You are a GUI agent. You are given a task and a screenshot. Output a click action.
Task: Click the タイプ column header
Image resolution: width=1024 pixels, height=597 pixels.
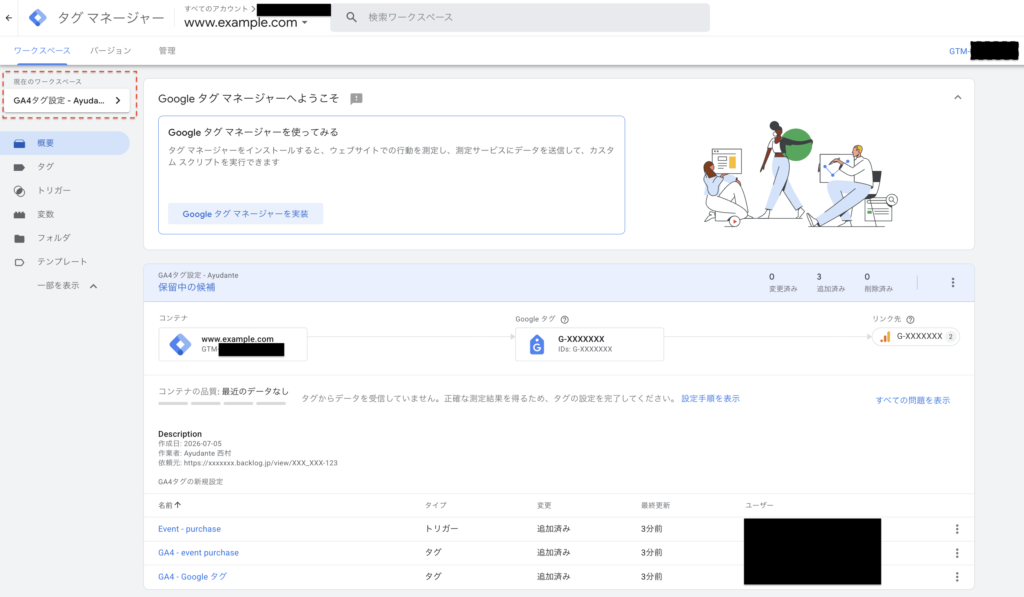[x=436, y=506]
